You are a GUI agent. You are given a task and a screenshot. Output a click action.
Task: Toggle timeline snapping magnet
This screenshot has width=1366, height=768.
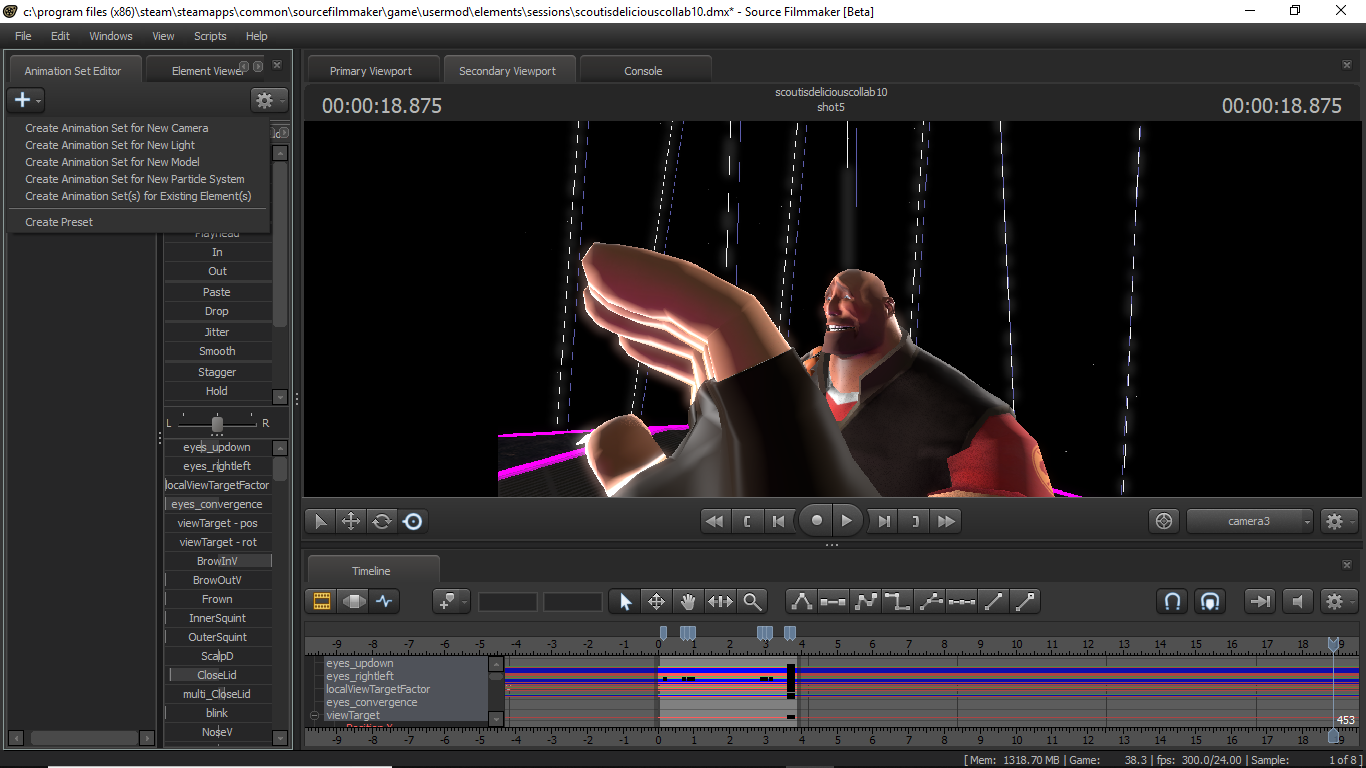pyautogui.click(x=1173, y=601)
